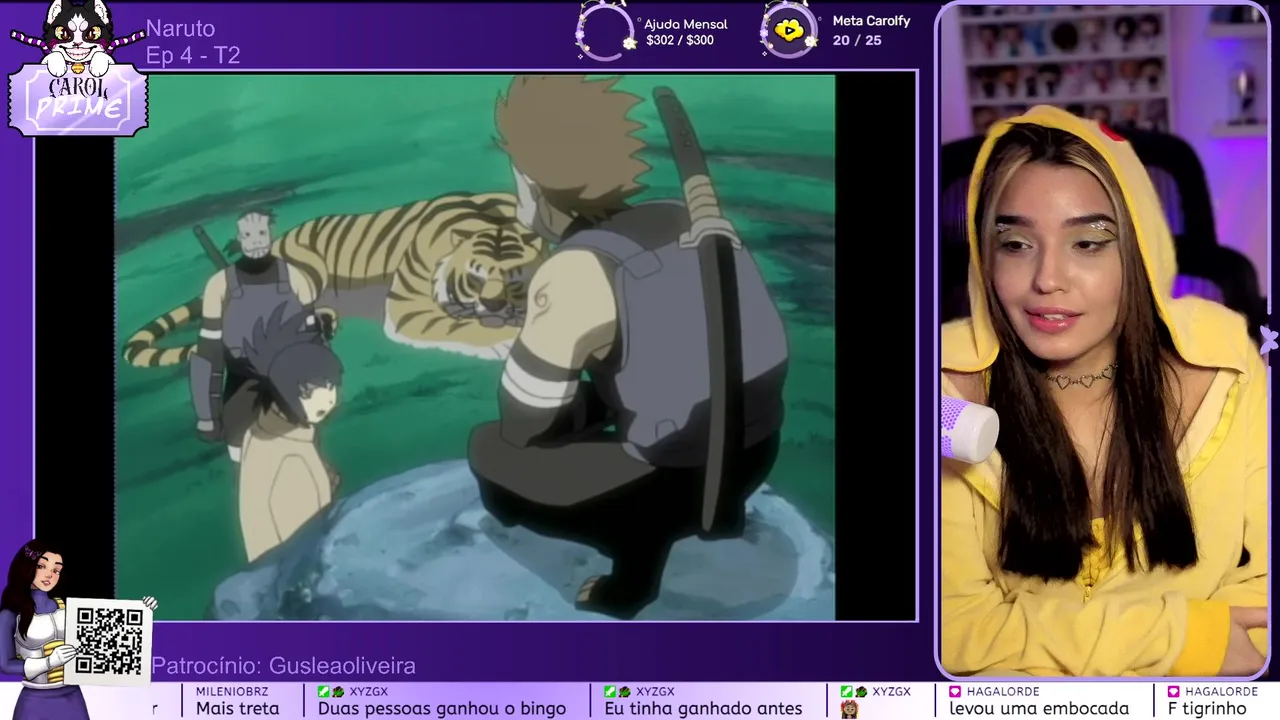Image resolution: width=1280 pixels, height=720 pixels.
Task: Click the streamer webcam feed
Action: click(1105, 340)
